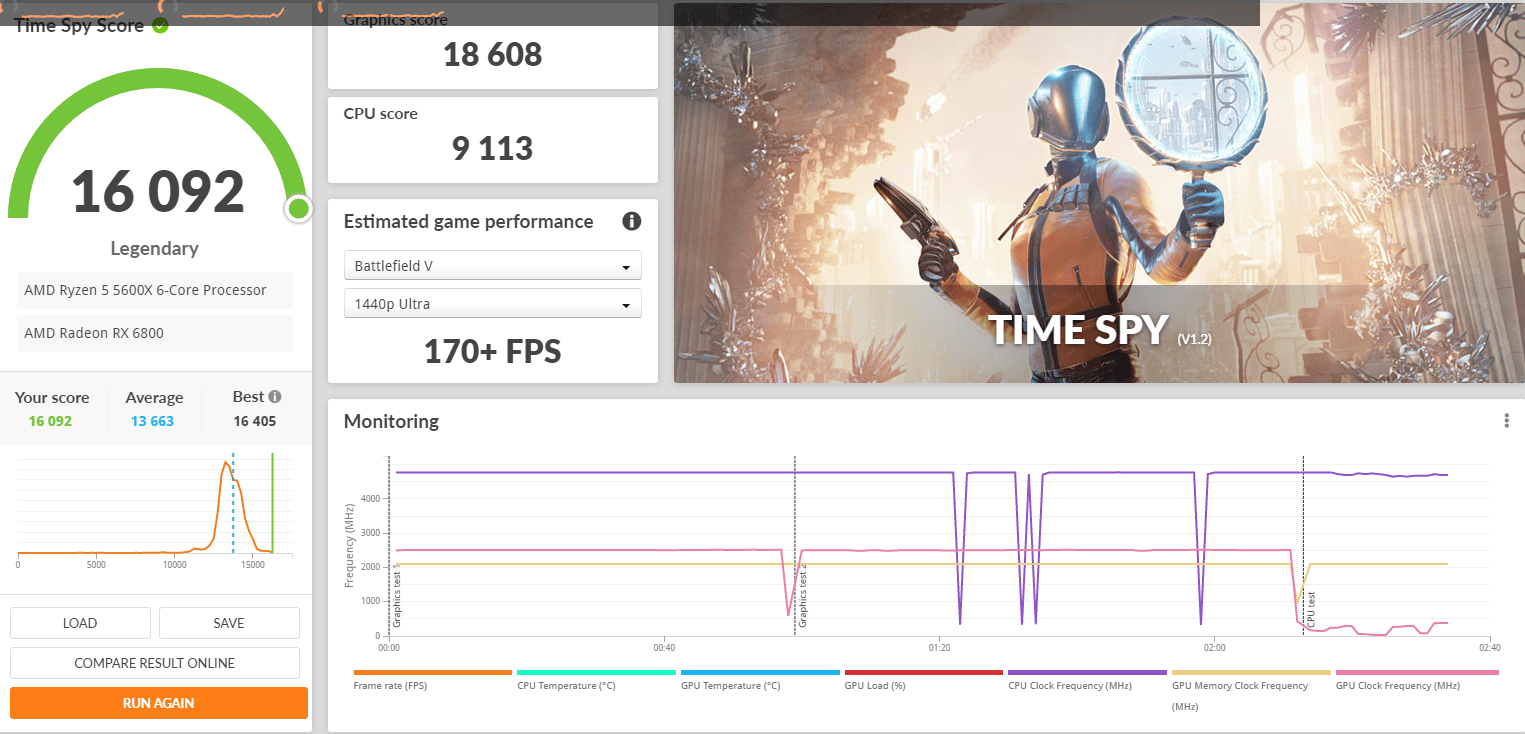Click the green gauge indicator knob
This screenshot has width=1525, height=734.
click(298, 209)
